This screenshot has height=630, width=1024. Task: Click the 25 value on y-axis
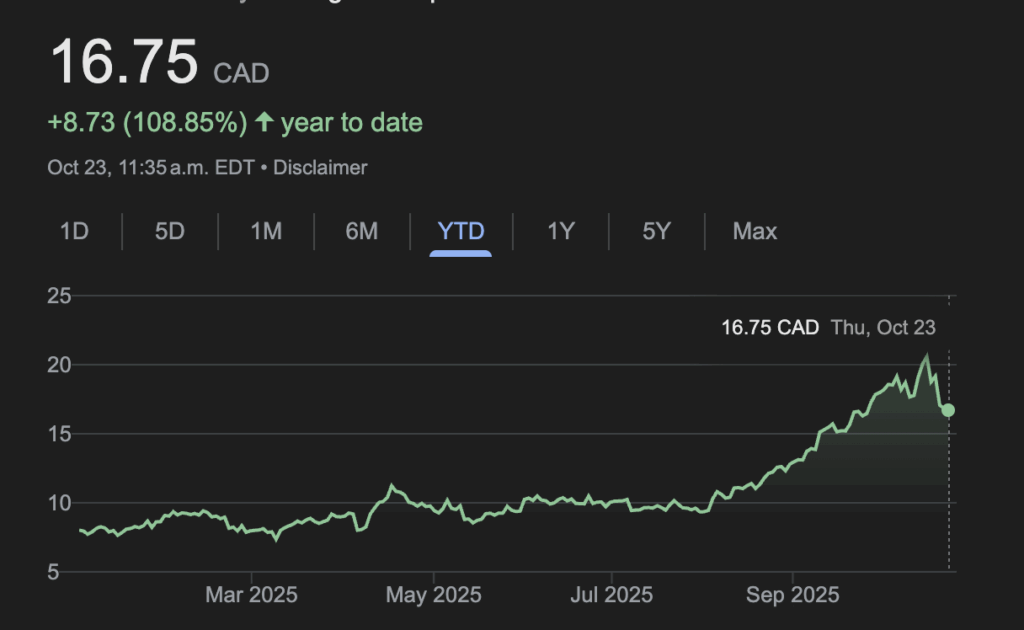pos(59,296)
